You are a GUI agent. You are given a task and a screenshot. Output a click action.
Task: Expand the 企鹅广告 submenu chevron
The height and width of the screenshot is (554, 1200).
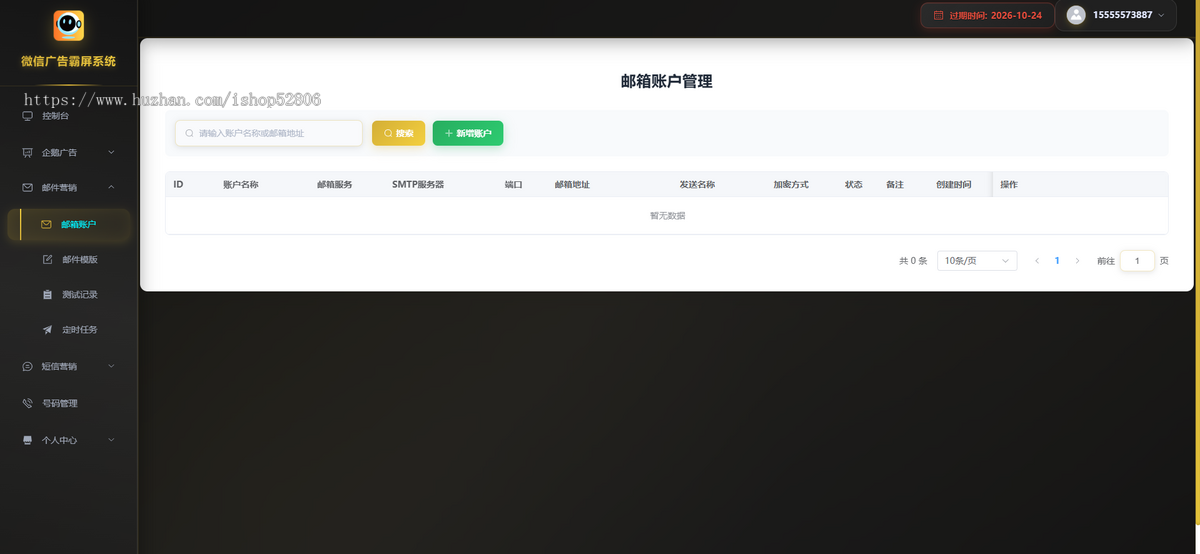pos(111,152)
